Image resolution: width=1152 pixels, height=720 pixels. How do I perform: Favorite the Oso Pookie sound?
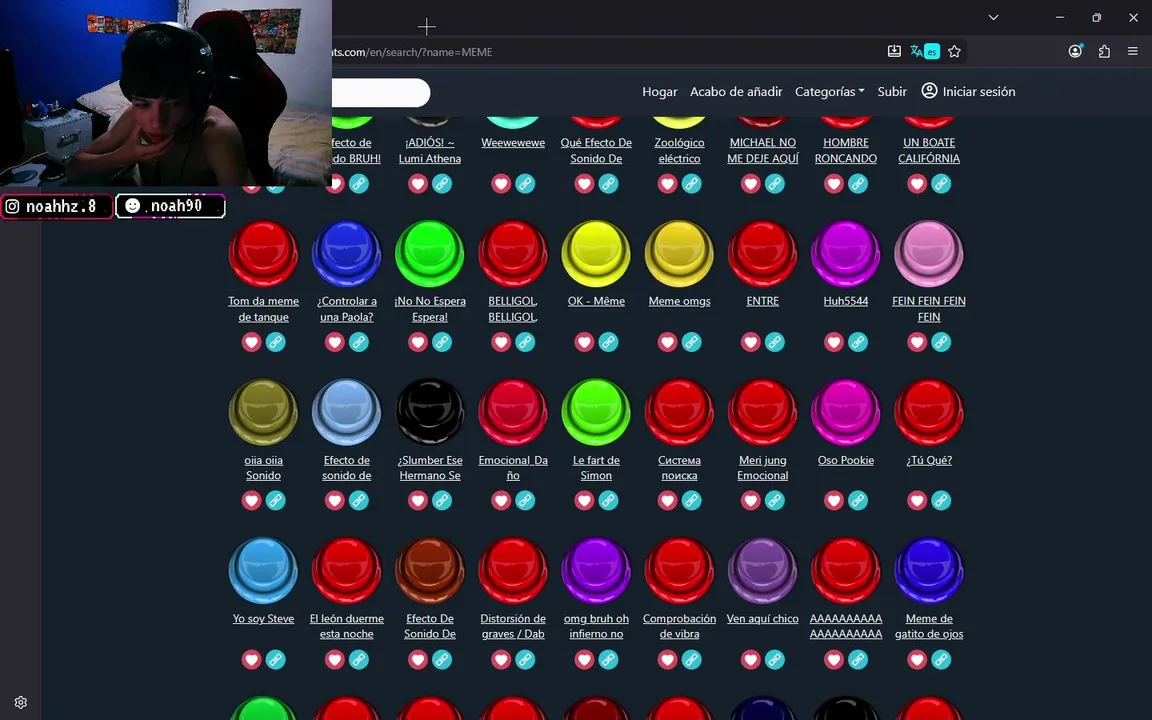(834, 500)
